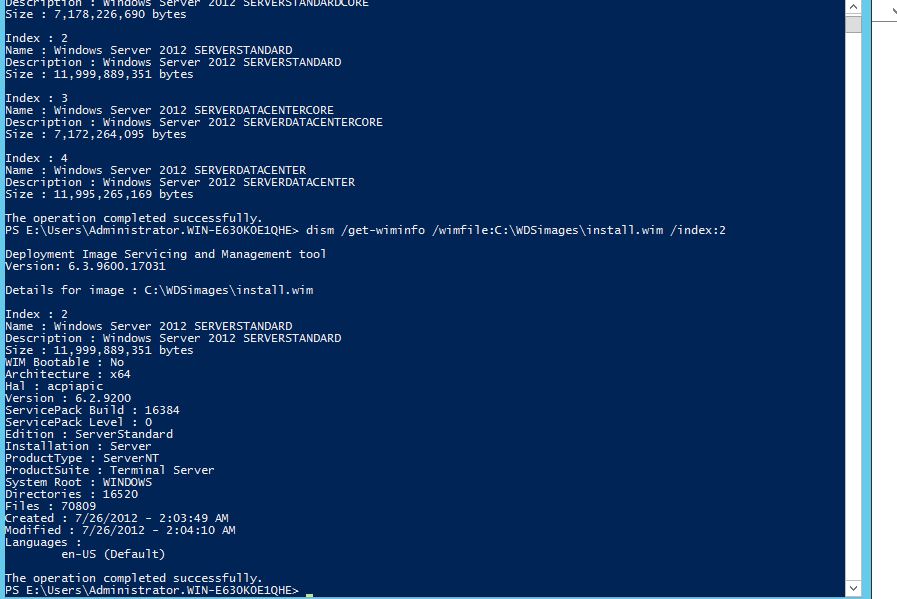Click the 'Architecture : x64' line
Screen dimensions: 897x599
68,374
